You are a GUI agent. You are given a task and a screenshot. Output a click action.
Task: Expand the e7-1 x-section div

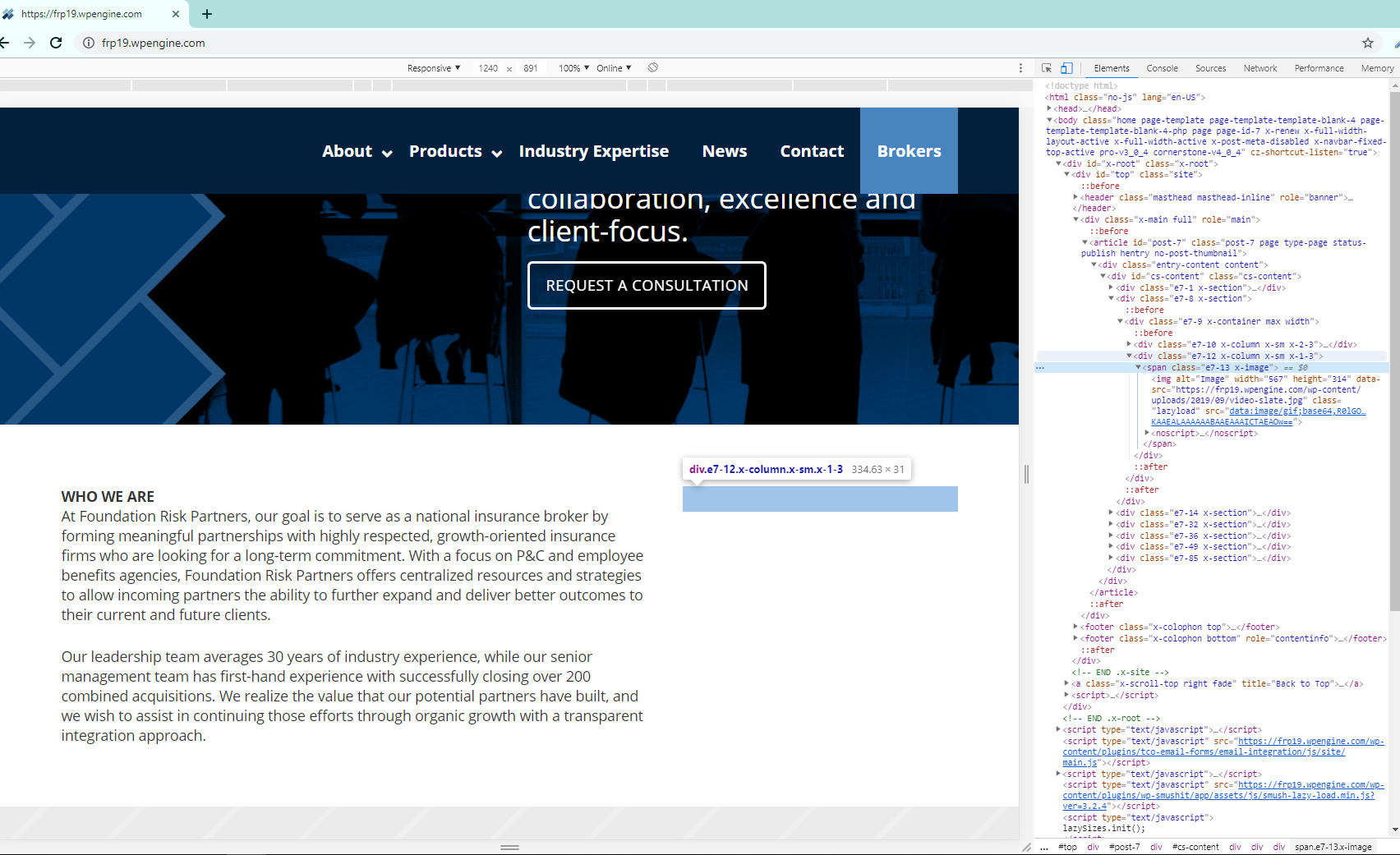point(1111,287)
